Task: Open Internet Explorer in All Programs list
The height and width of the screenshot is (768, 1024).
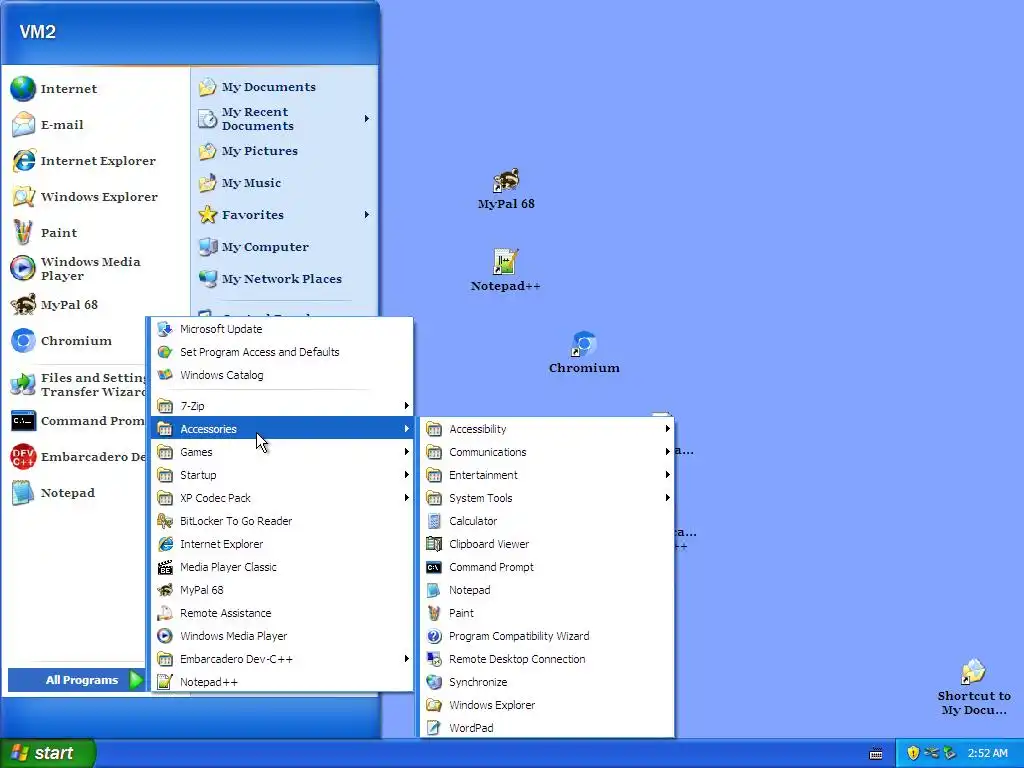Action: point(282,544)
